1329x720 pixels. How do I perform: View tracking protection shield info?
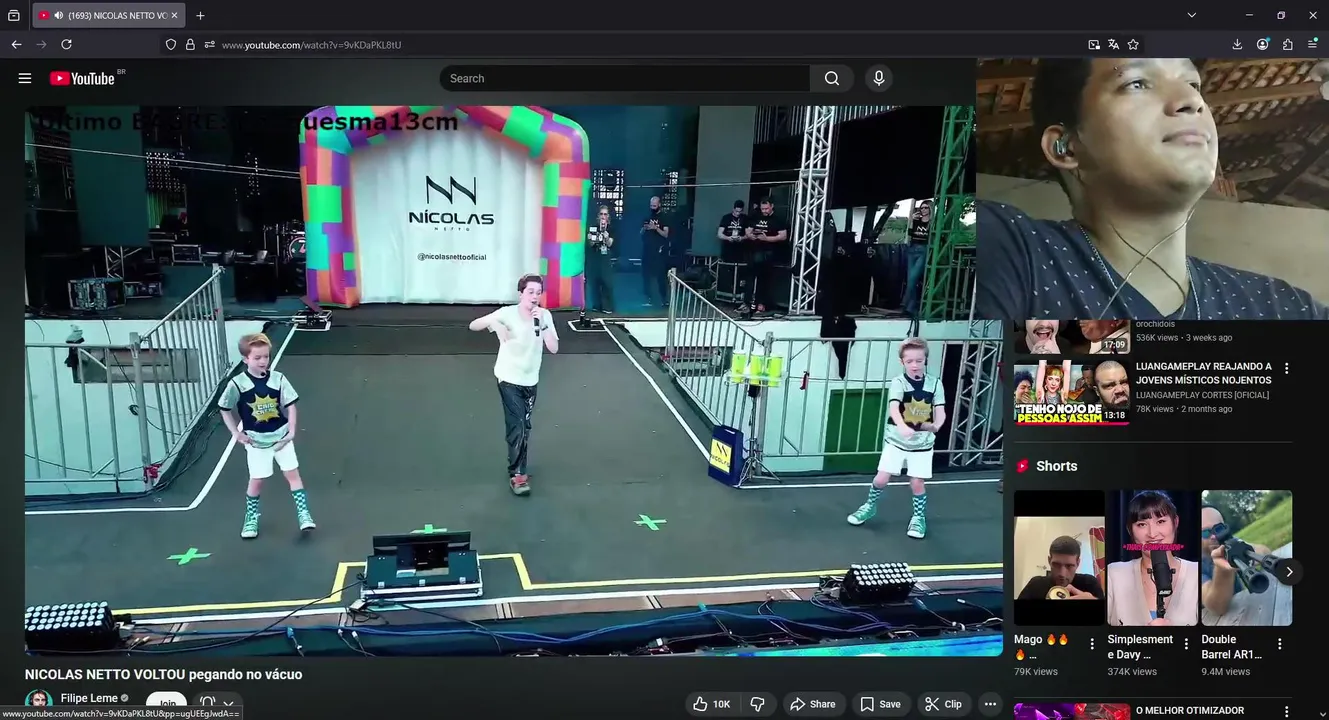(171, 44)
